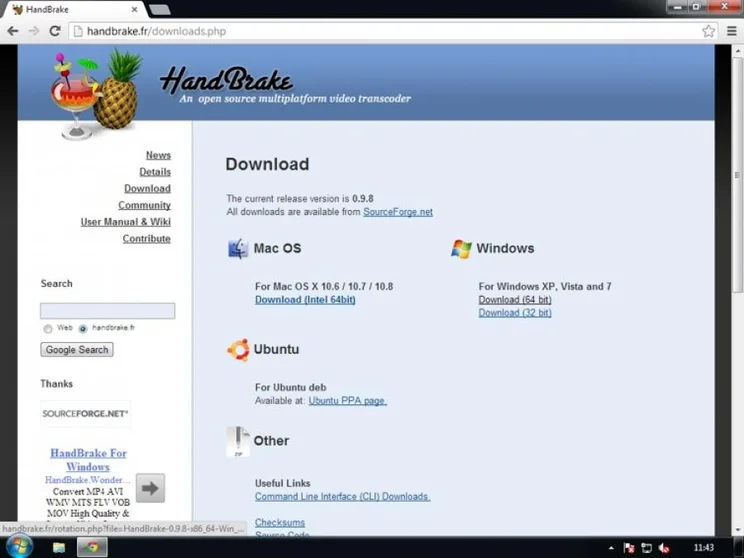The image size is (744, 558).
Task: Click the "For Ubuntu deb" text
Action: click(290, 388)
